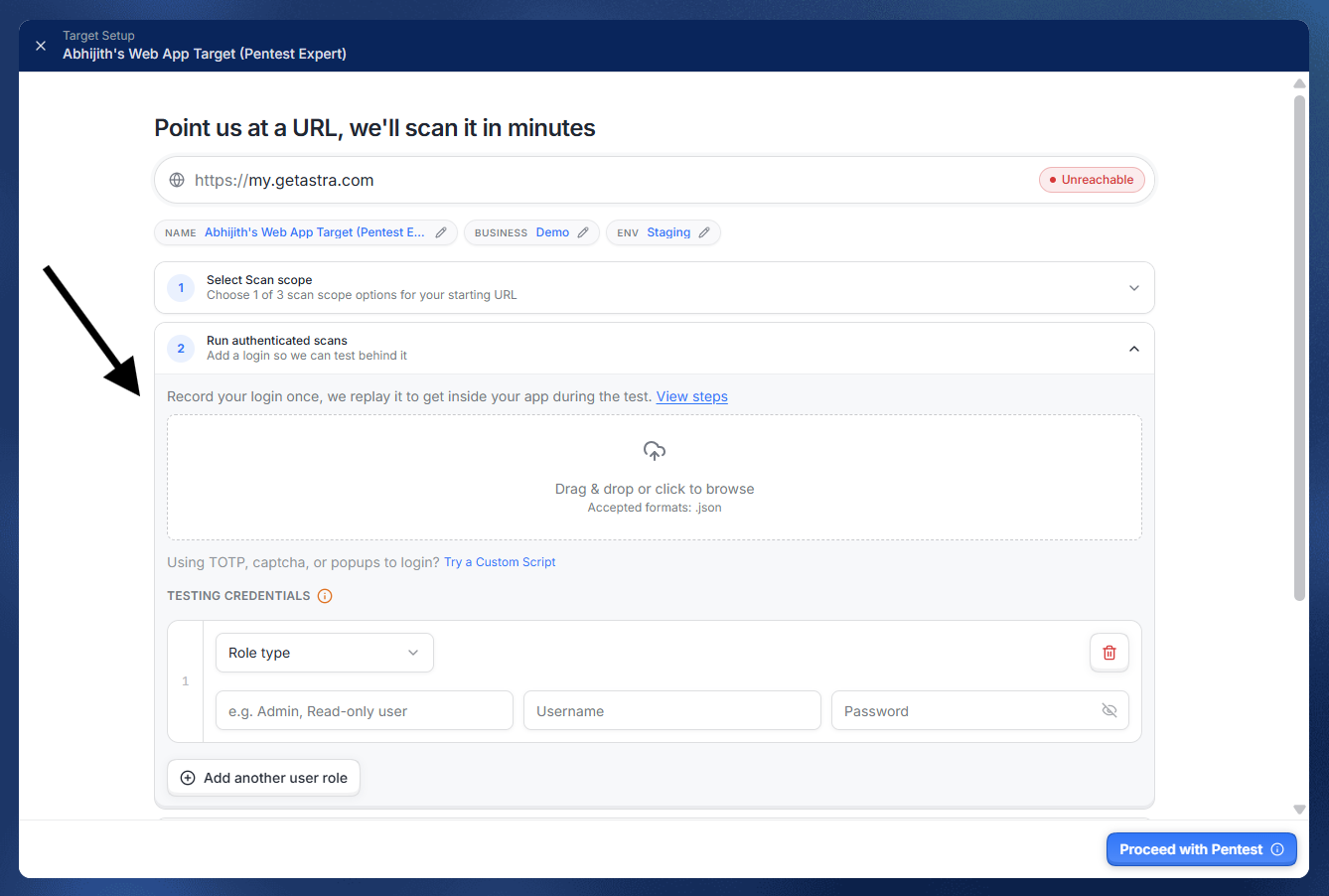Edit the Env Staging pencil icon
The height and width of the screenshot is (896, 1329).
[704, 232]
